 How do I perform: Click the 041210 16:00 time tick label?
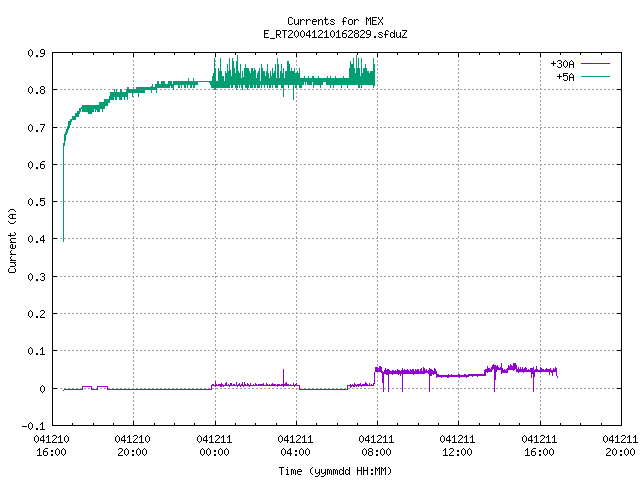pyautogui.click(x=51, y=446)
